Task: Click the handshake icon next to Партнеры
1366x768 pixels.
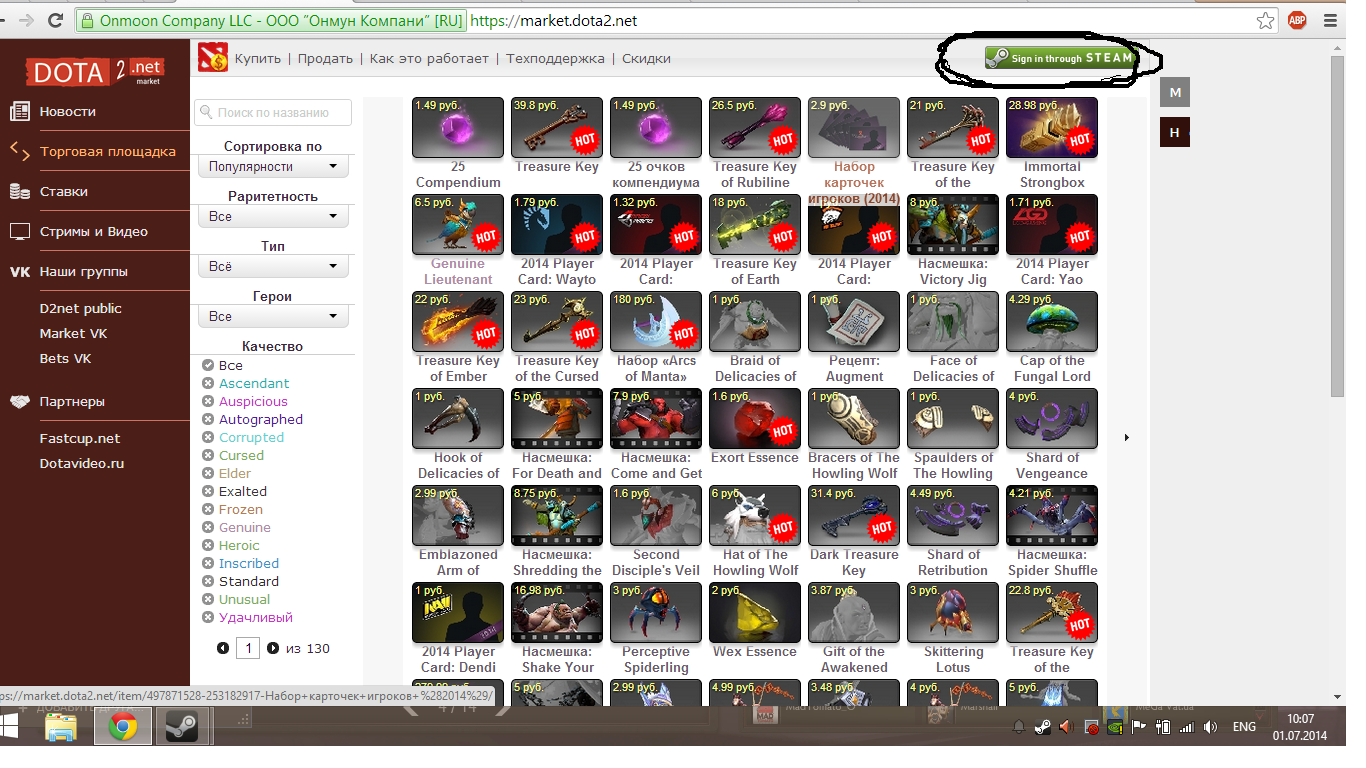Action: click(x=19, y=401)
